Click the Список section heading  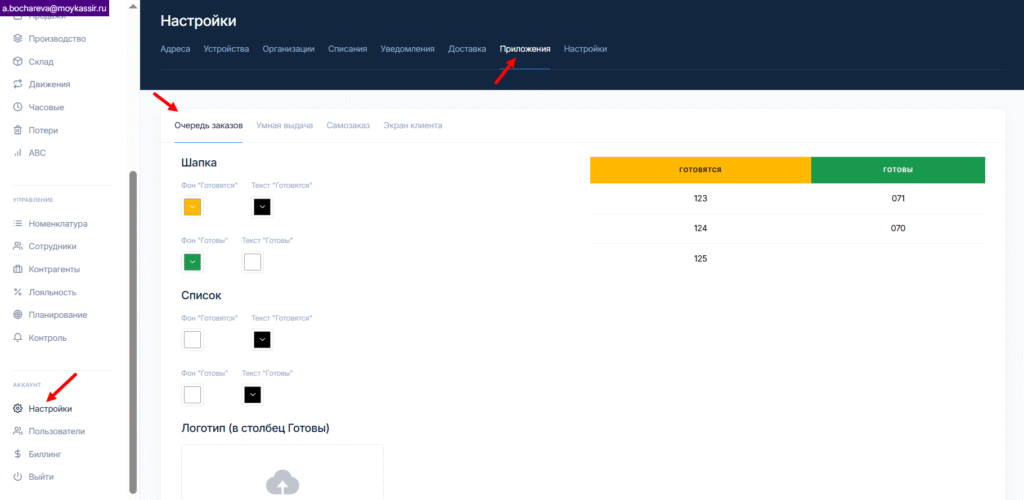201,295
